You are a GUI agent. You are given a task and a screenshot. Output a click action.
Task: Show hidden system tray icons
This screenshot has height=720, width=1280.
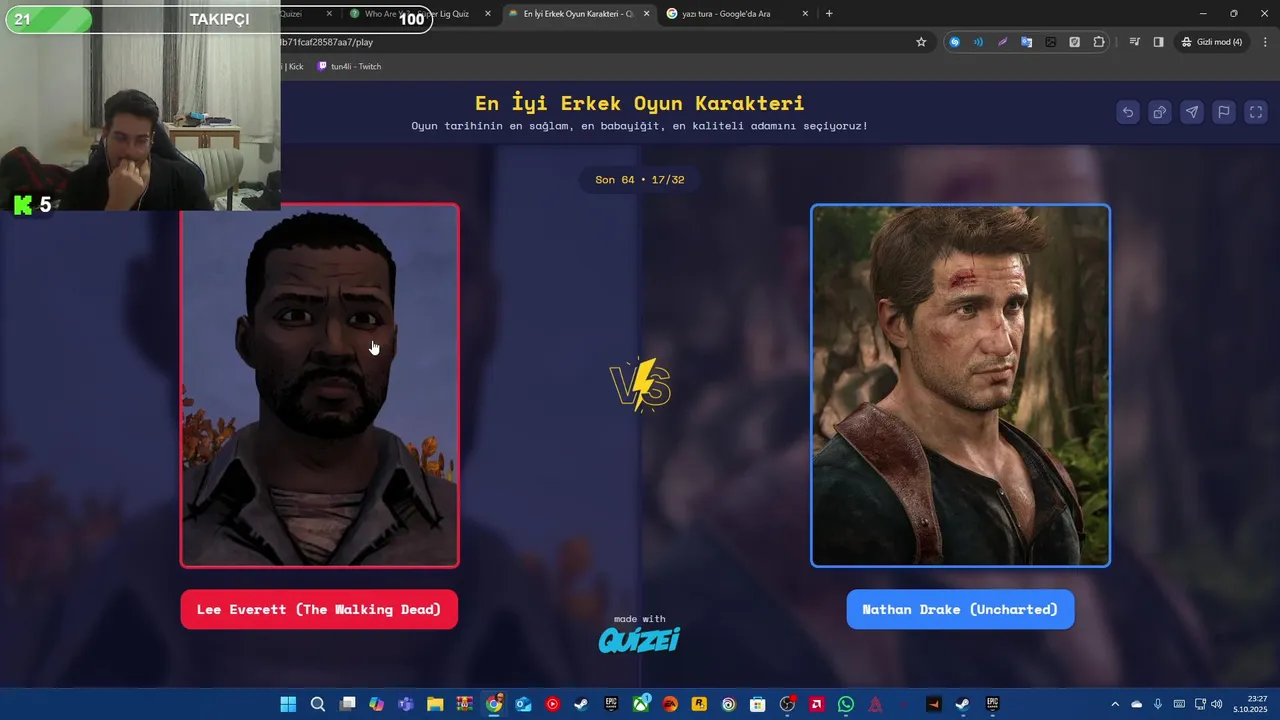pyautogui.click(x=1115, y=704)
